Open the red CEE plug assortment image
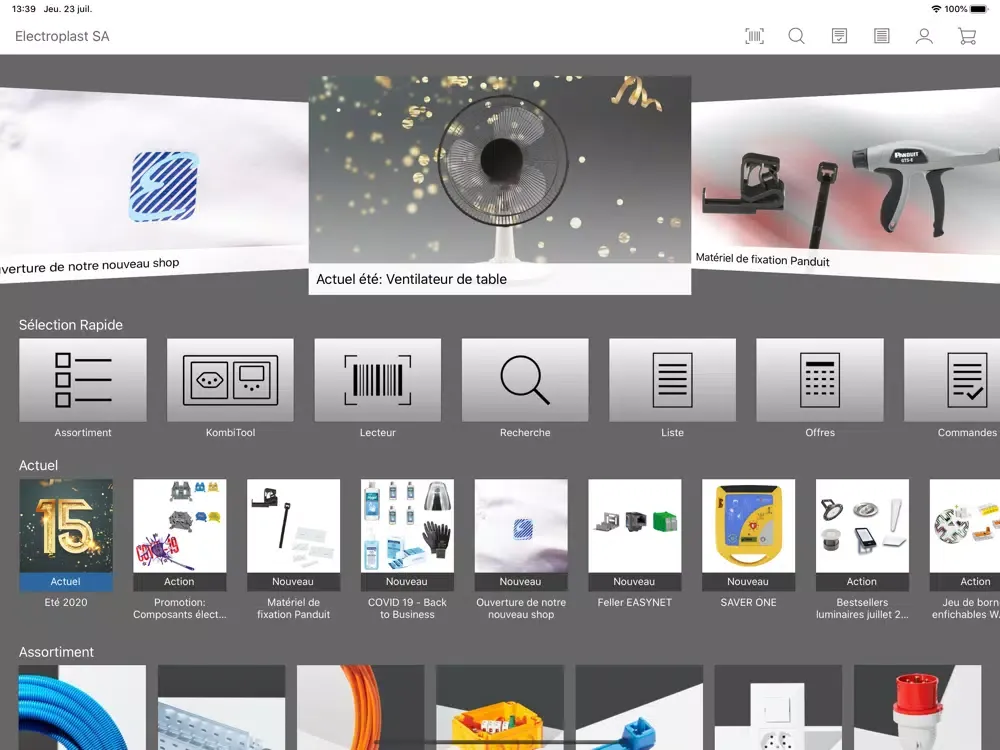 pyautogui.click(x=917, y=707)
